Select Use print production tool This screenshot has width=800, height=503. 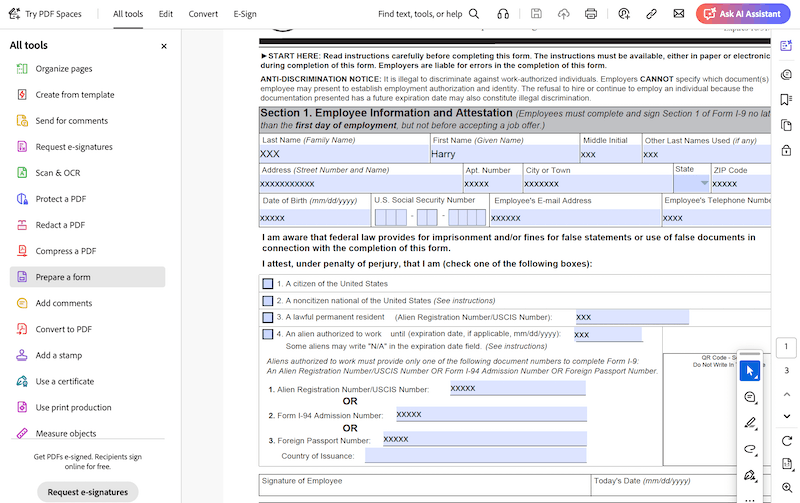(73, 407)
